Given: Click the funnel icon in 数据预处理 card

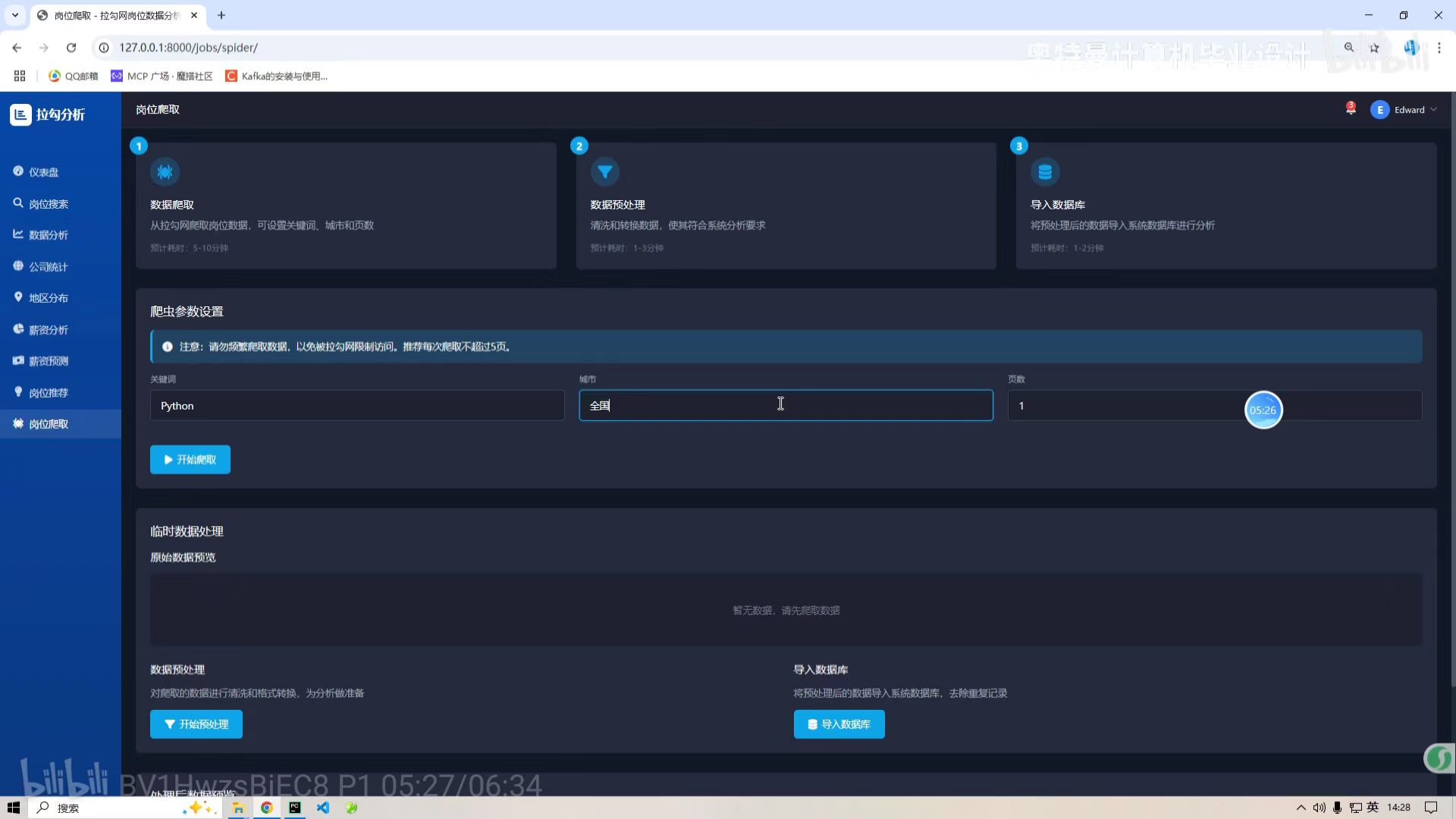Looking at the screenshot, I should [x=604, y=172].
